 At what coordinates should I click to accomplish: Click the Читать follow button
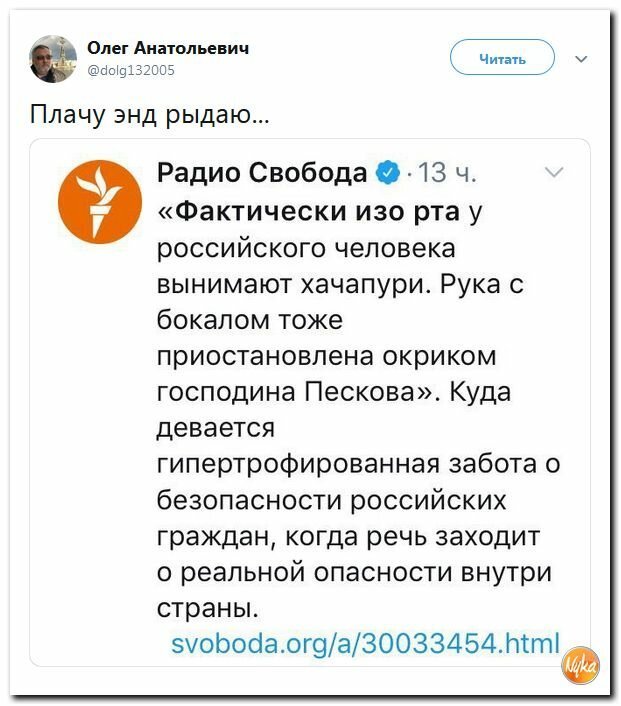click(x=502, y=57)
